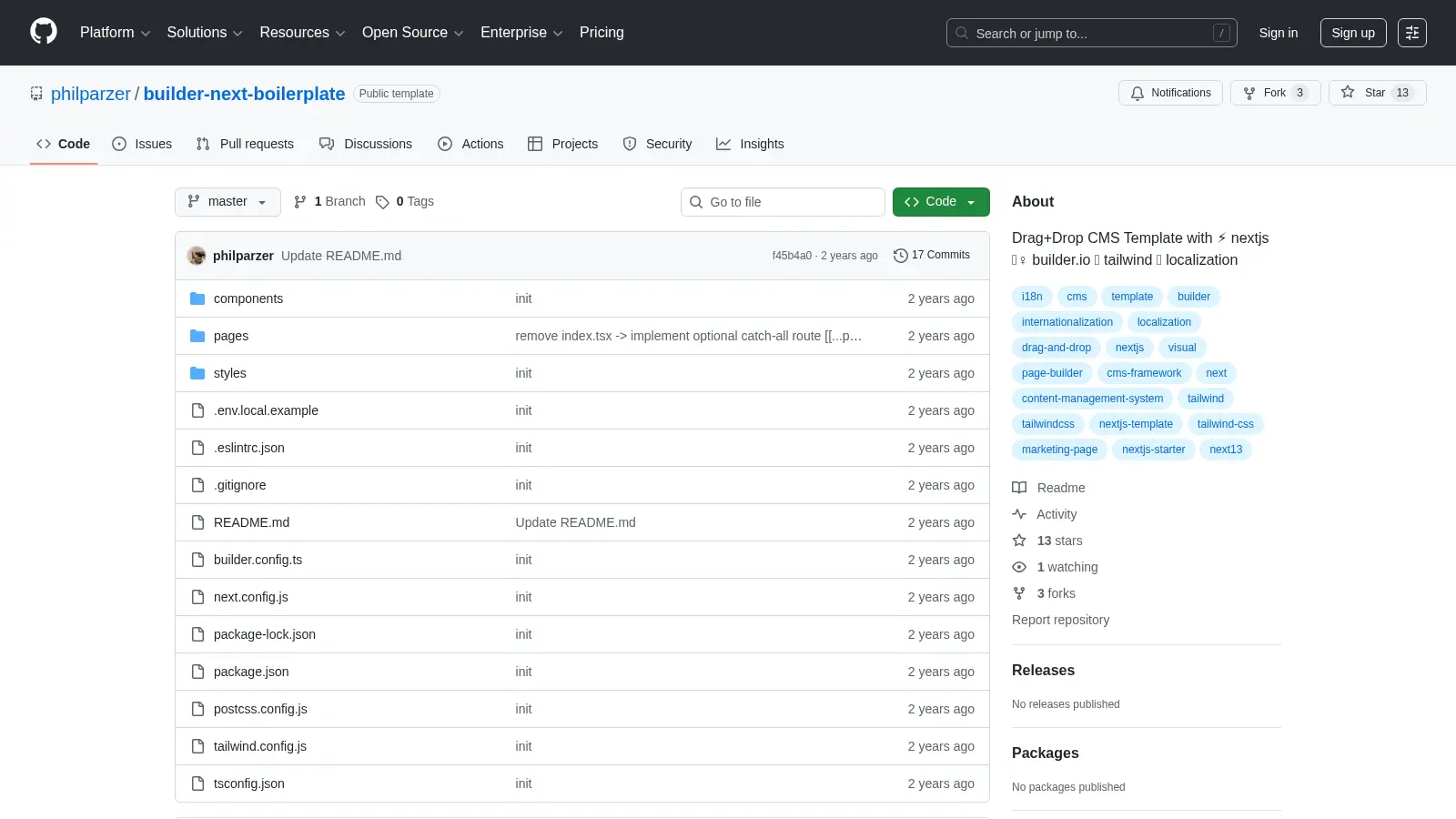Open the styles folder icon

pyautogui.click(x=197, y=373)
